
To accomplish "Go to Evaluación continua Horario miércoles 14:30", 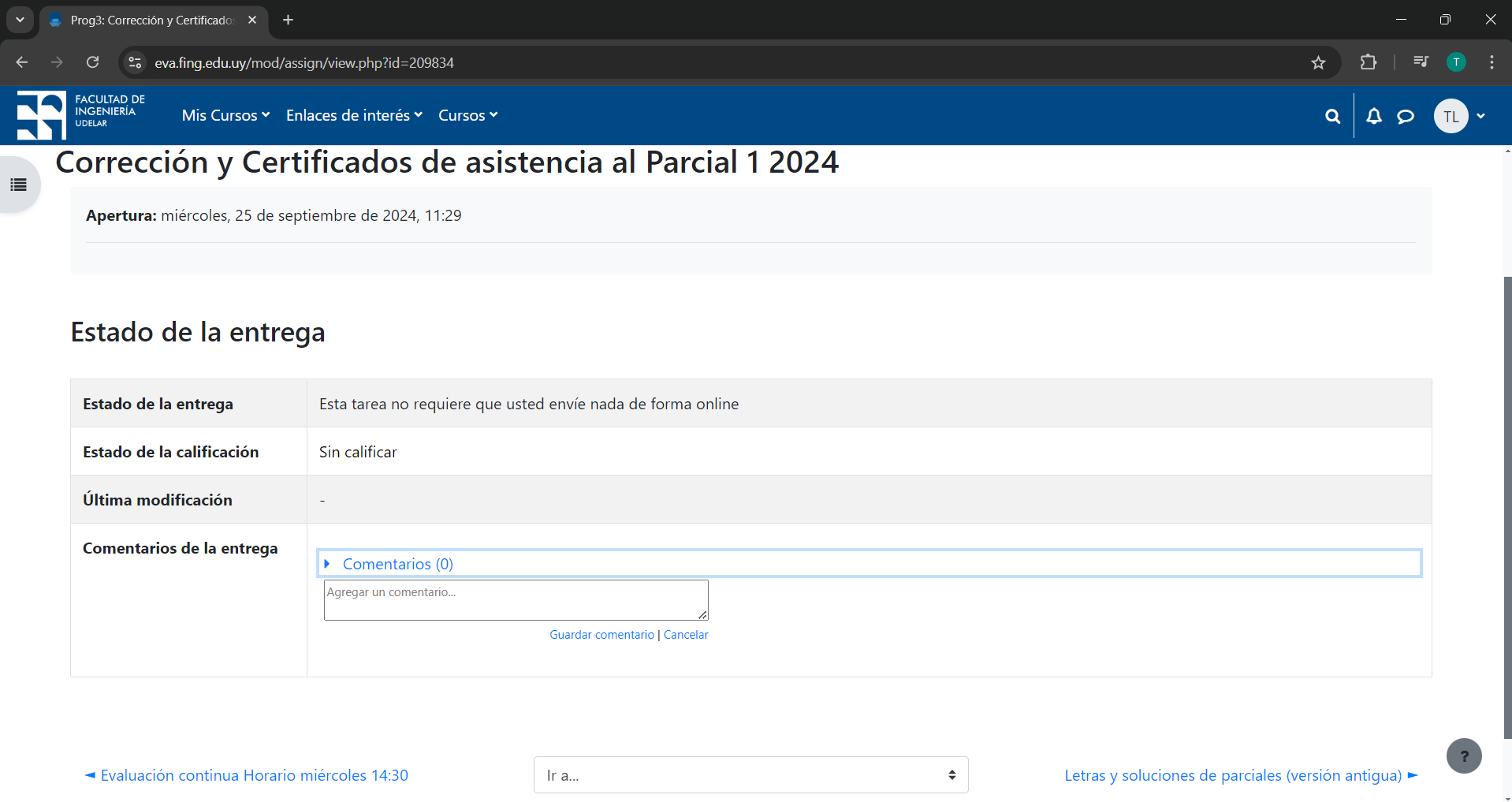I will point(247,775).
